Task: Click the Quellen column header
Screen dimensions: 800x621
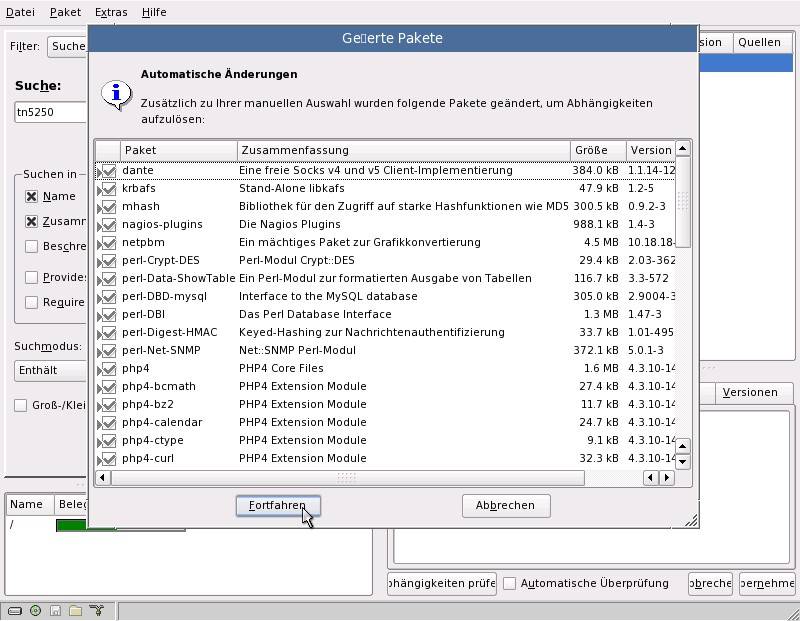Action: point(763,42)
